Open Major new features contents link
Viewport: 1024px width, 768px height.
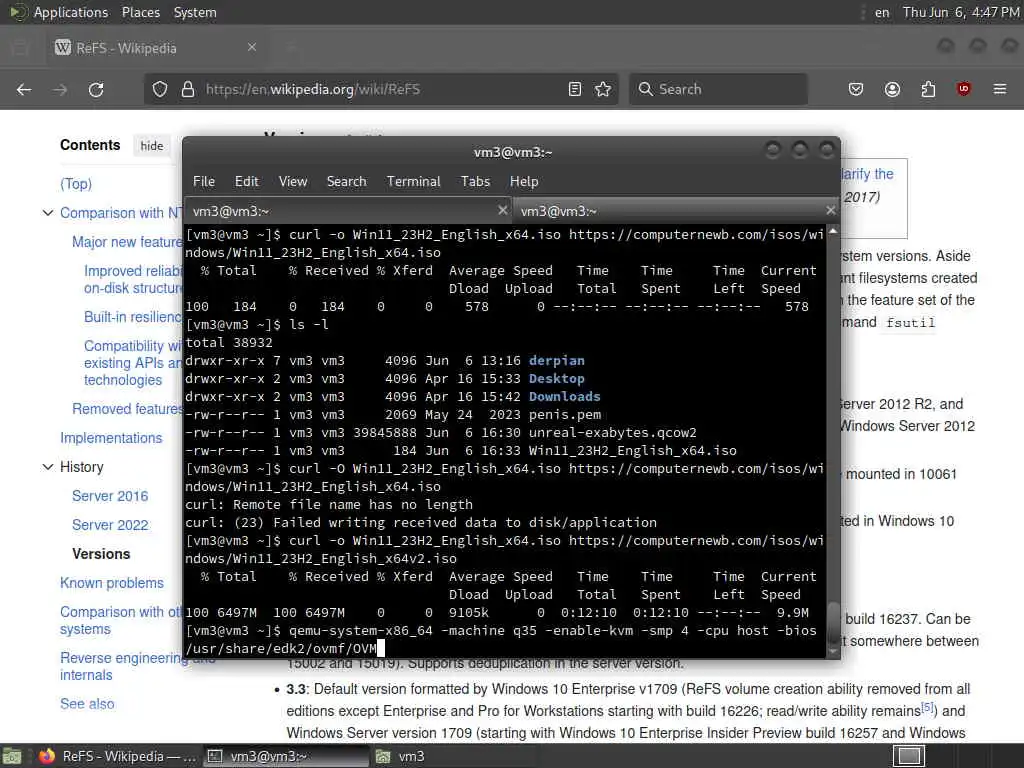127,242
